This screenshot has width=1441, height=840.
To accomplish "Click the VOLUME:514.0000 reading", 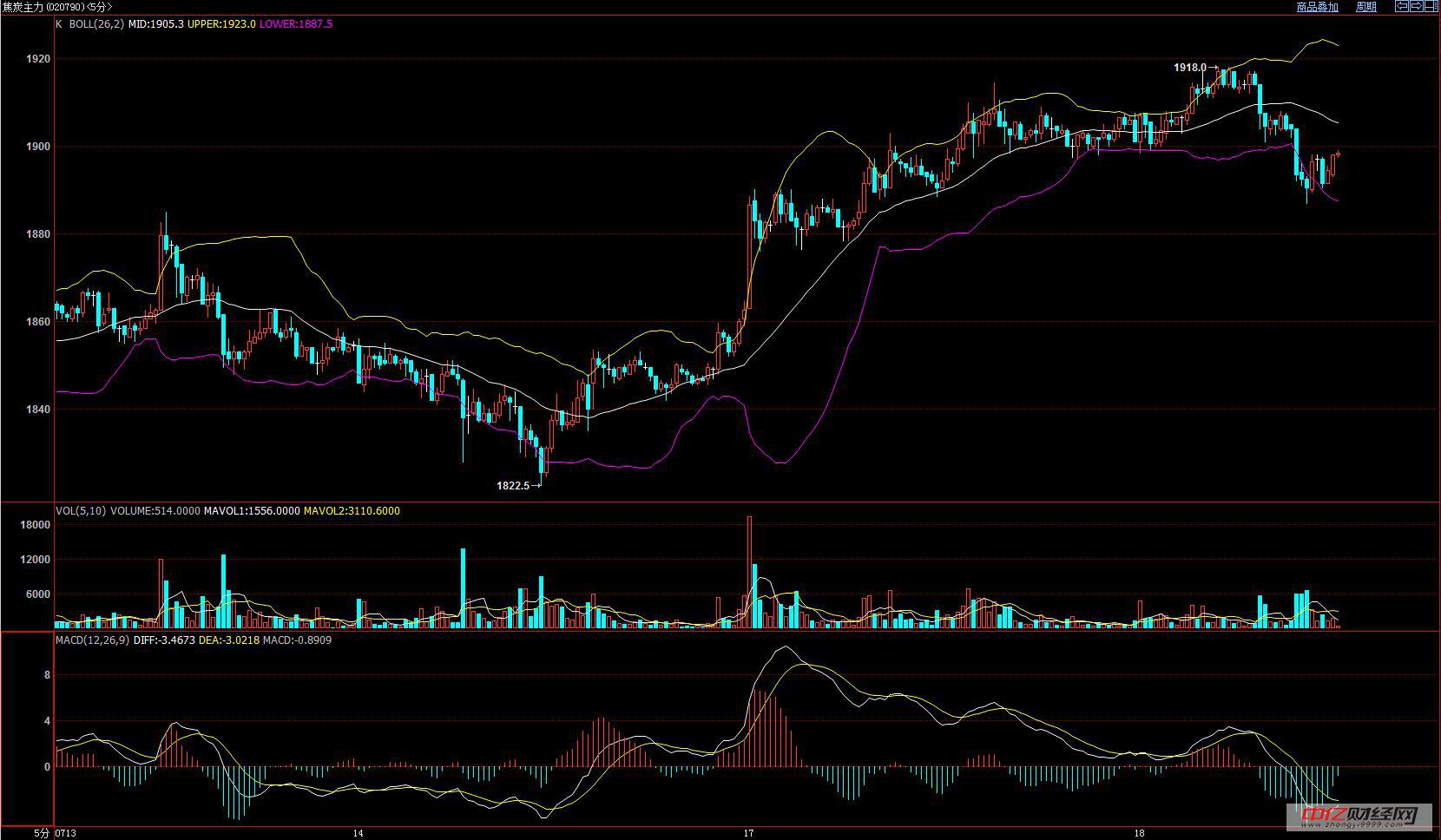I will tap(155, 511).
